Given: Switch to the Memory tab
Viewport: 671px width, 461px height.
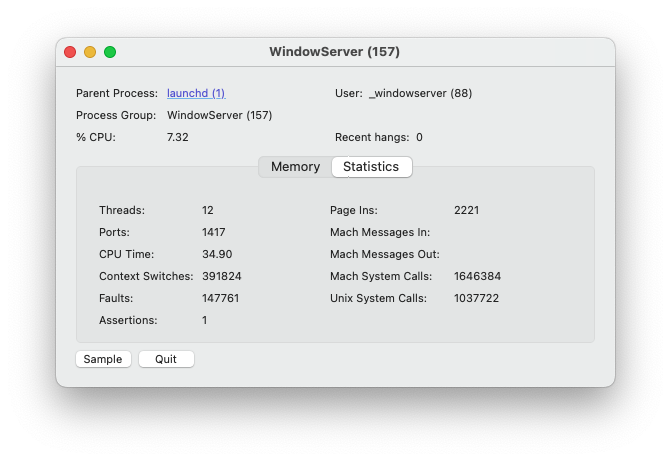Looking at the screenshot, I should click(x=295, y=167).
